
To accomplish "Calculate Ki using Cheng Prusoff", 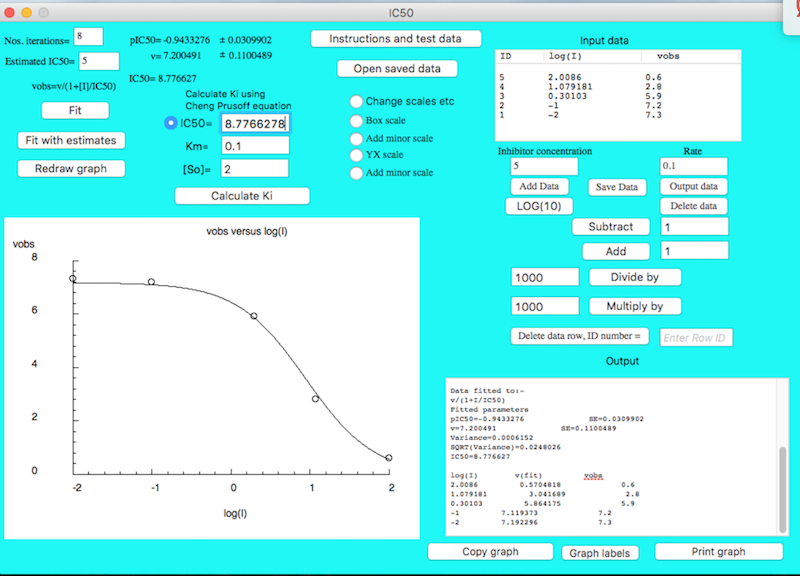I will [241, 196].
